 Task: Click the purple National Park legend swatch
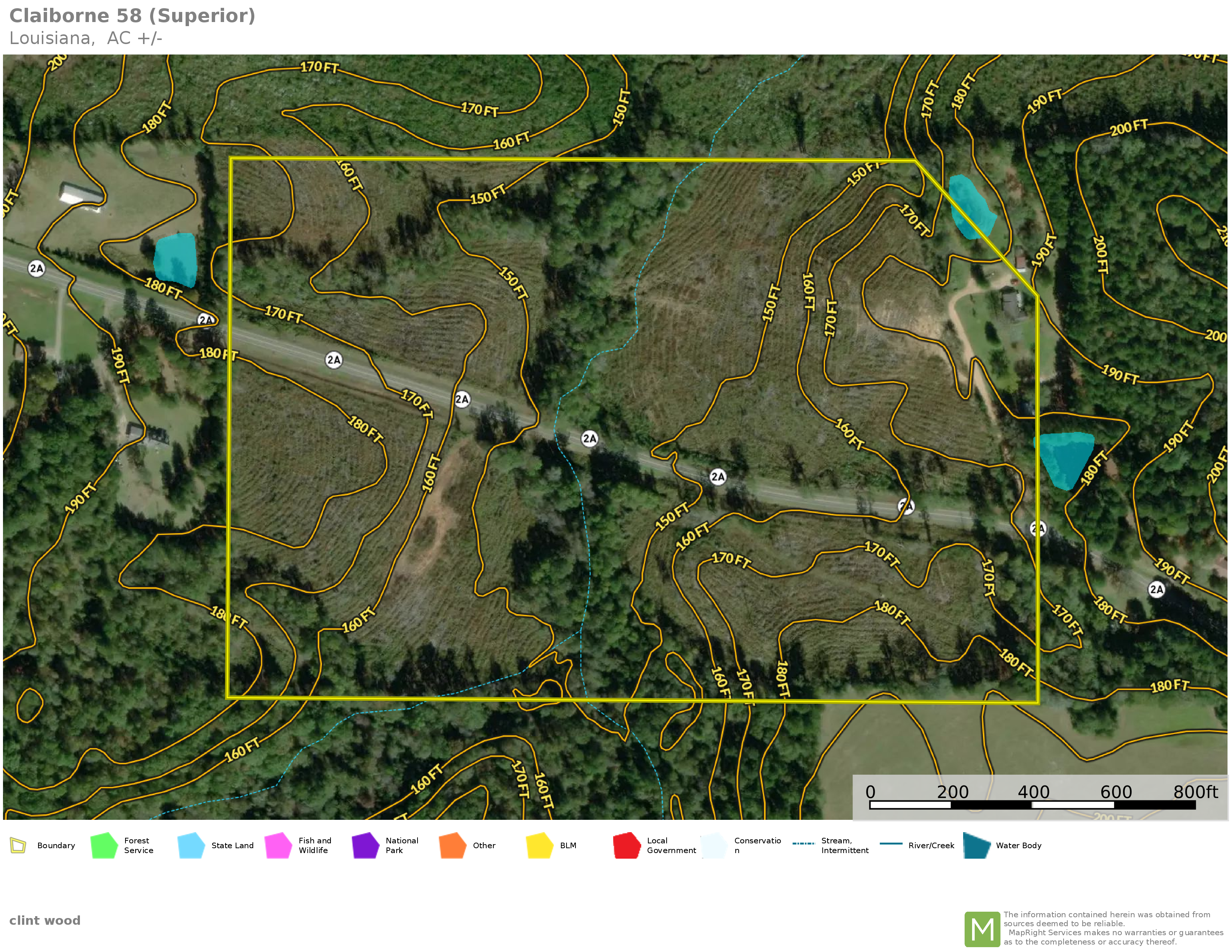365,845
